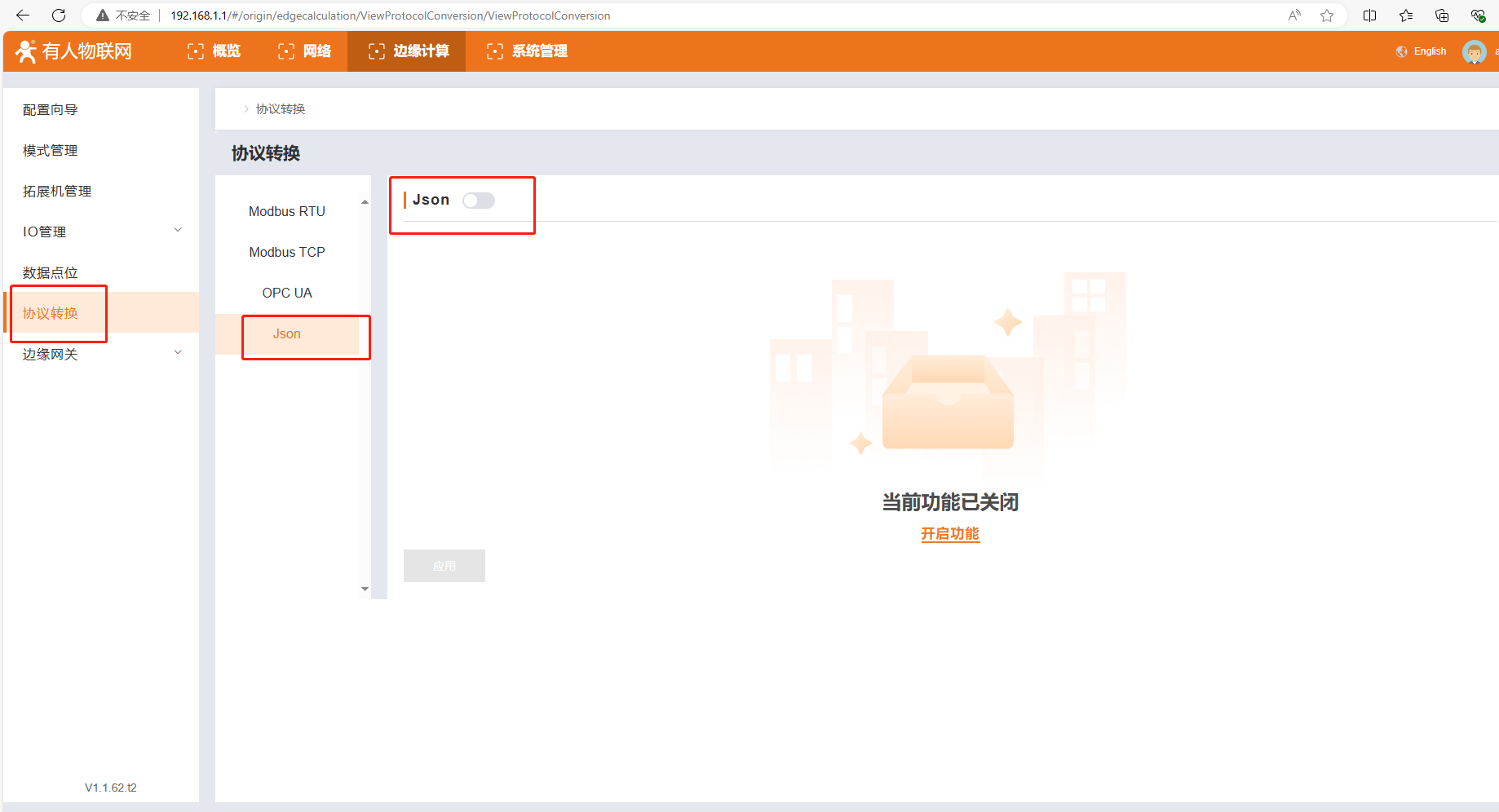This screenshot has width=1499, height=812.
Task: Click the version text V1.1.62.t2
Action: (111, 788)
